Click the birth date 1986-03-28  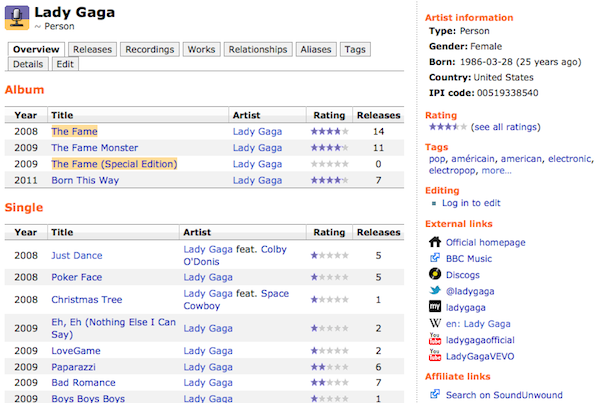click(x=486, y=62)
